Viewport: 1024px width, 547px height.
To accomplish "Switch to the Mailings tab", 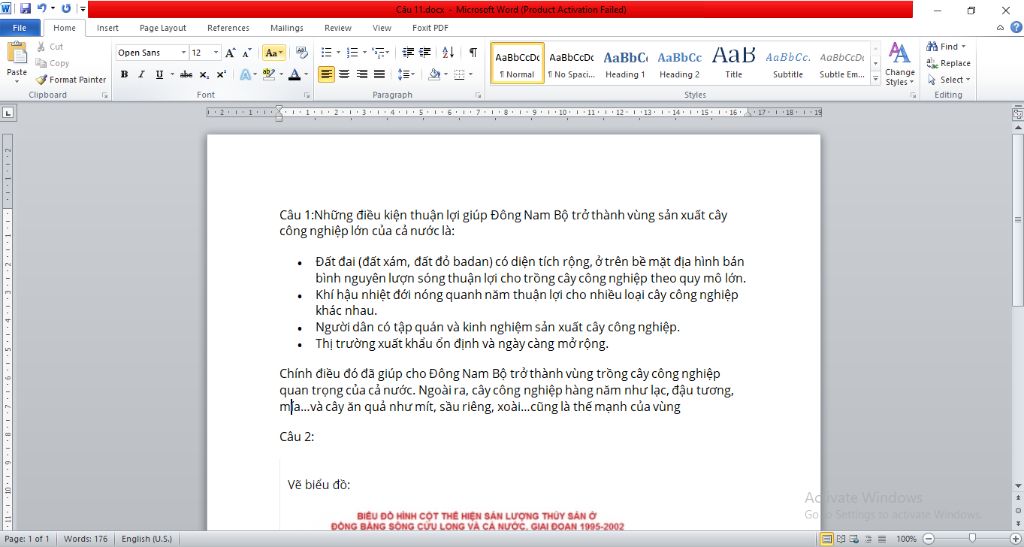I will 287,28.
